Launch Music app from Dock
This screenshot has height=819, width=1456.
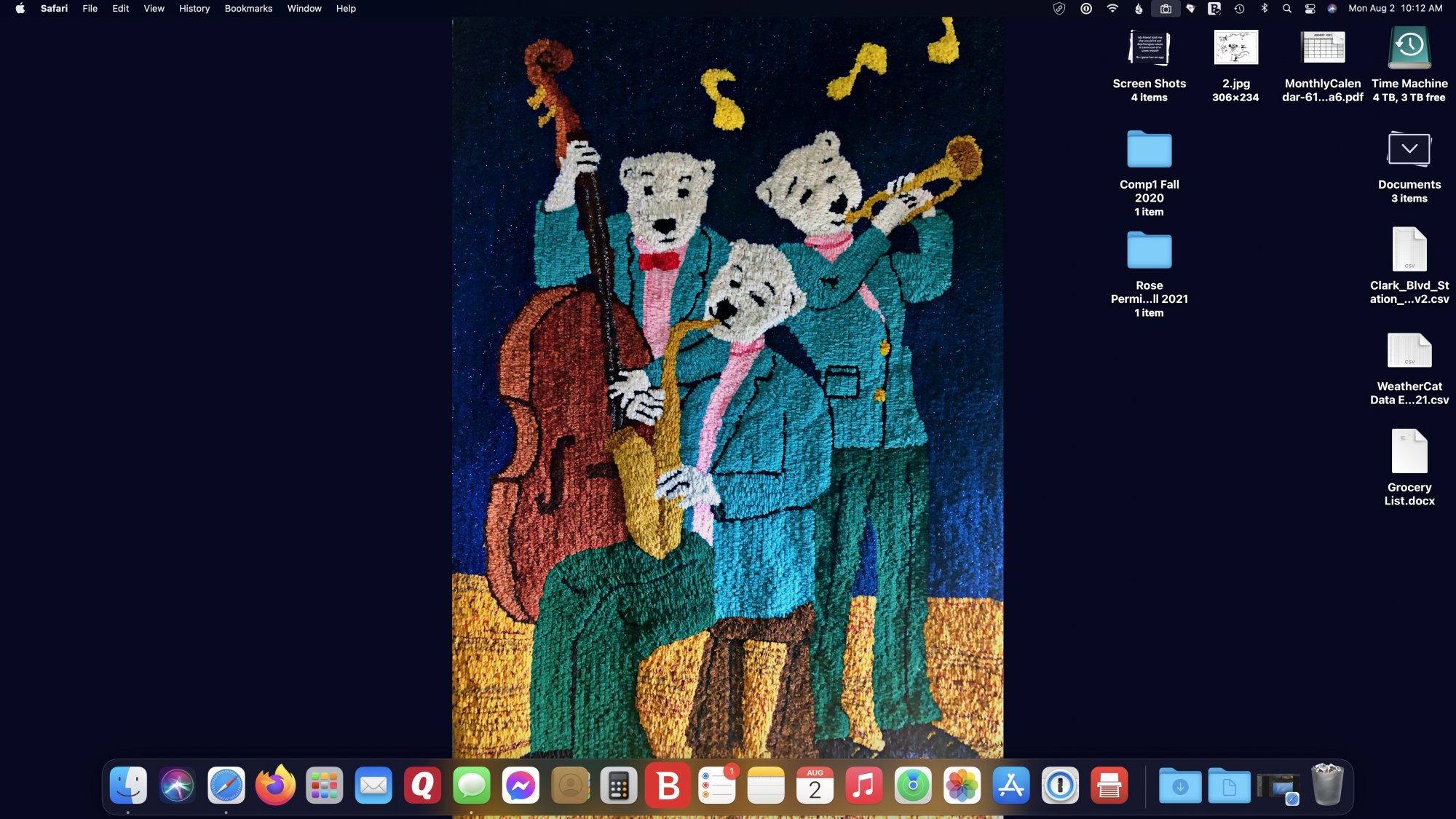[x=864, y=786]
